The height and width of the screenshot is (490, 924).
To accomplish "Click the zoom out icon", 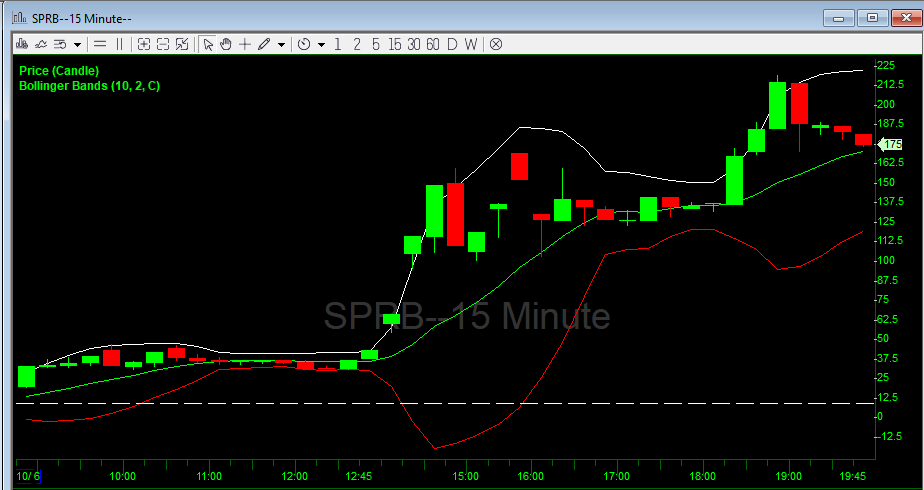I will pyautogui.click(x=162, y=44).
